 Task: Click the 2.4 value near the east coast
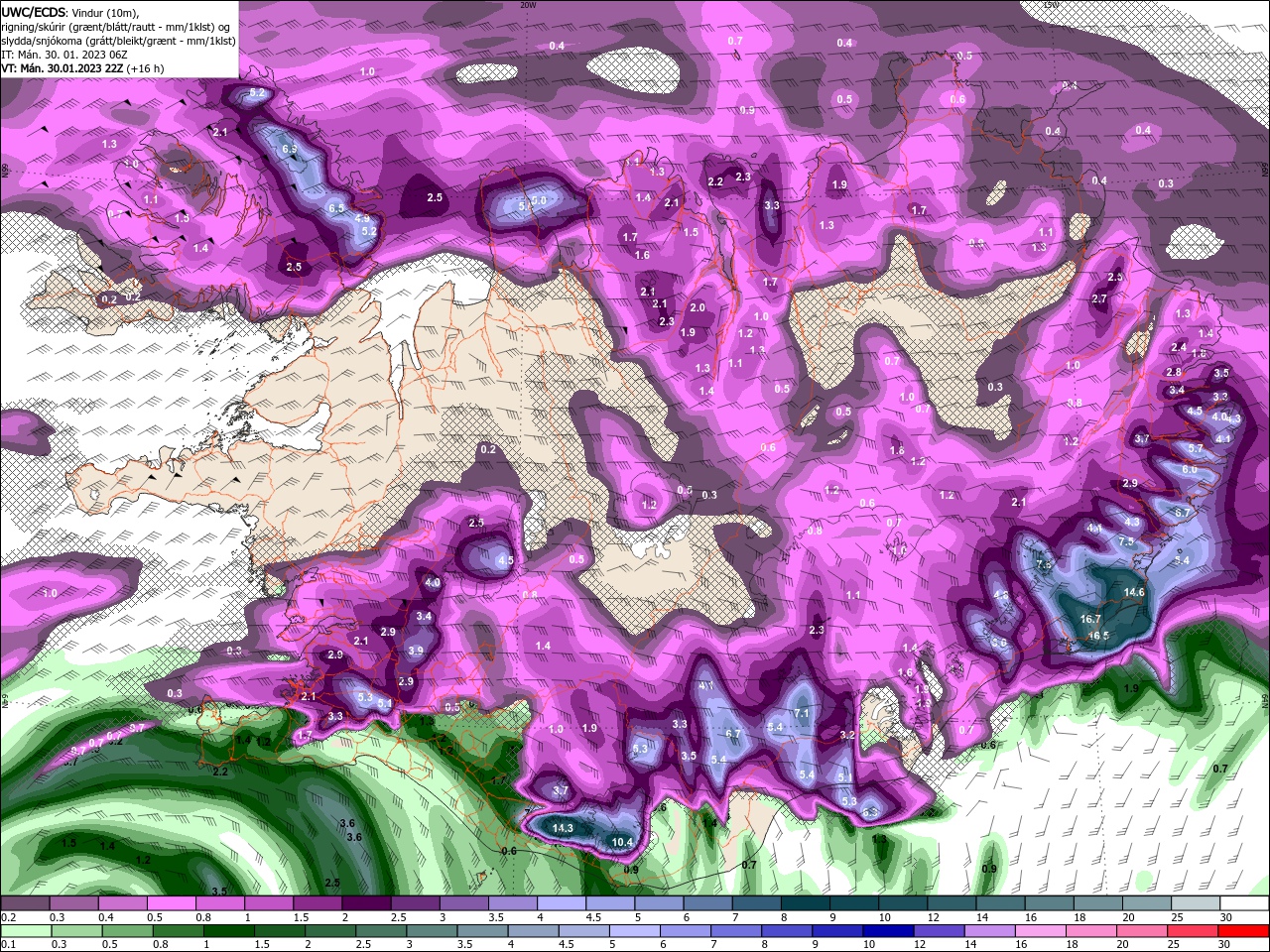pos(1179,347)
